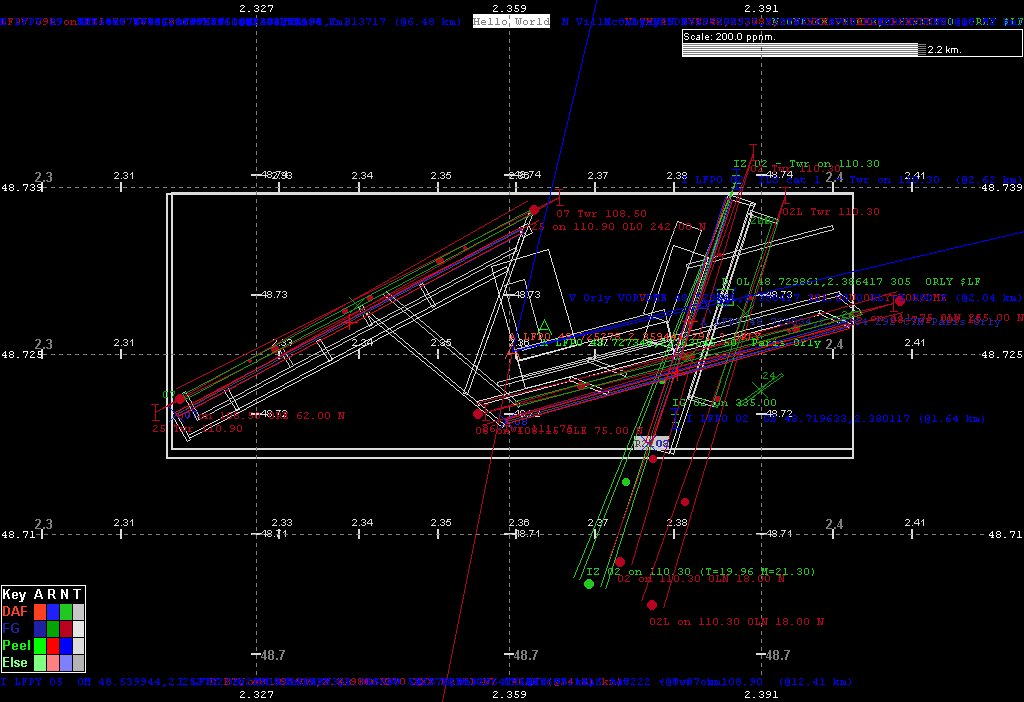Image resolution: width=1024 pixels, height=702 pixels.
Task: Click the scale bar labeled 2.2 km
Action: (802, 49)
